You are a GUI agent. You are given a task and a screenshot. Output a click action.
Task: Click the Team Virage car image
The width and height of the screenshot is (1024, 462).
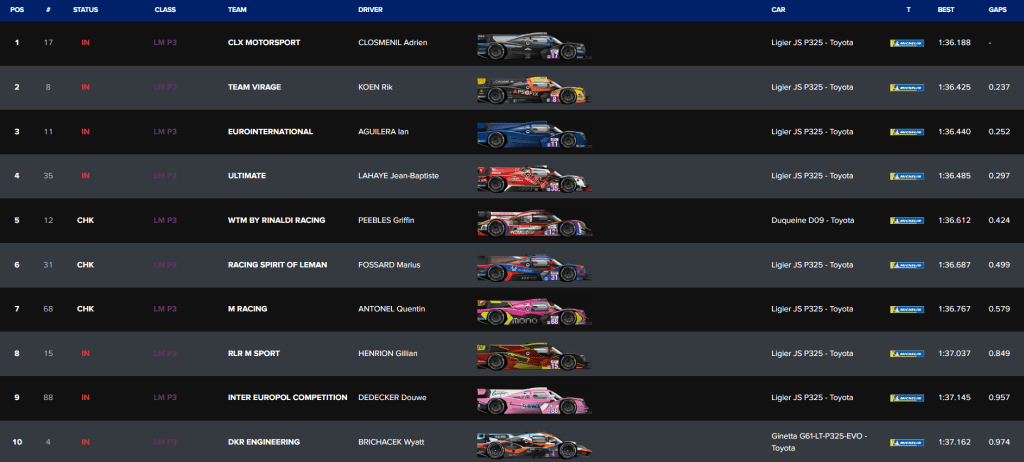click(534, 90)
